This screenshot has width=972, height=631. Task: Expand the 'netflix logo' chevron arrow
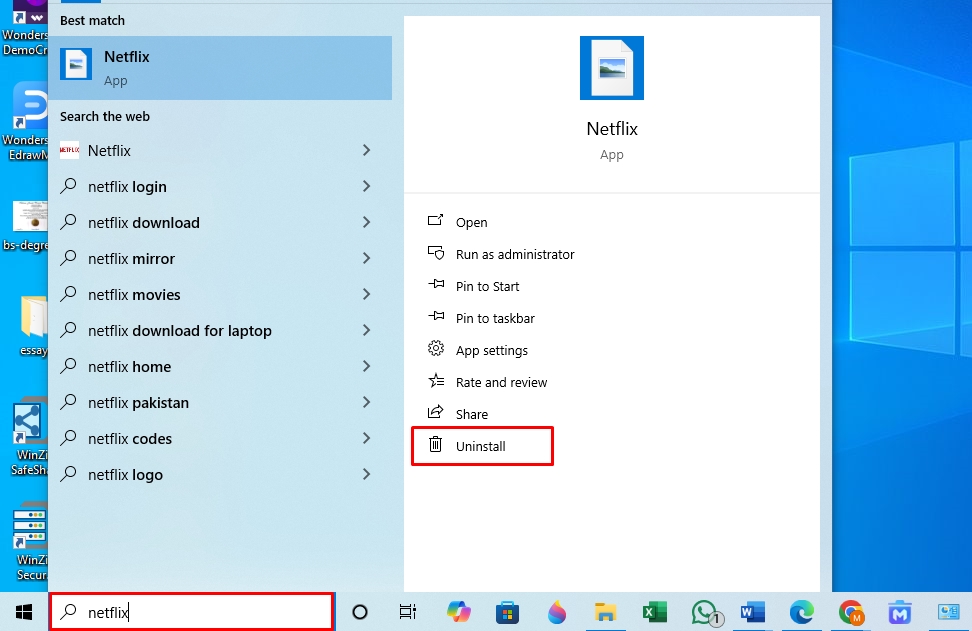tap(366, 474)
